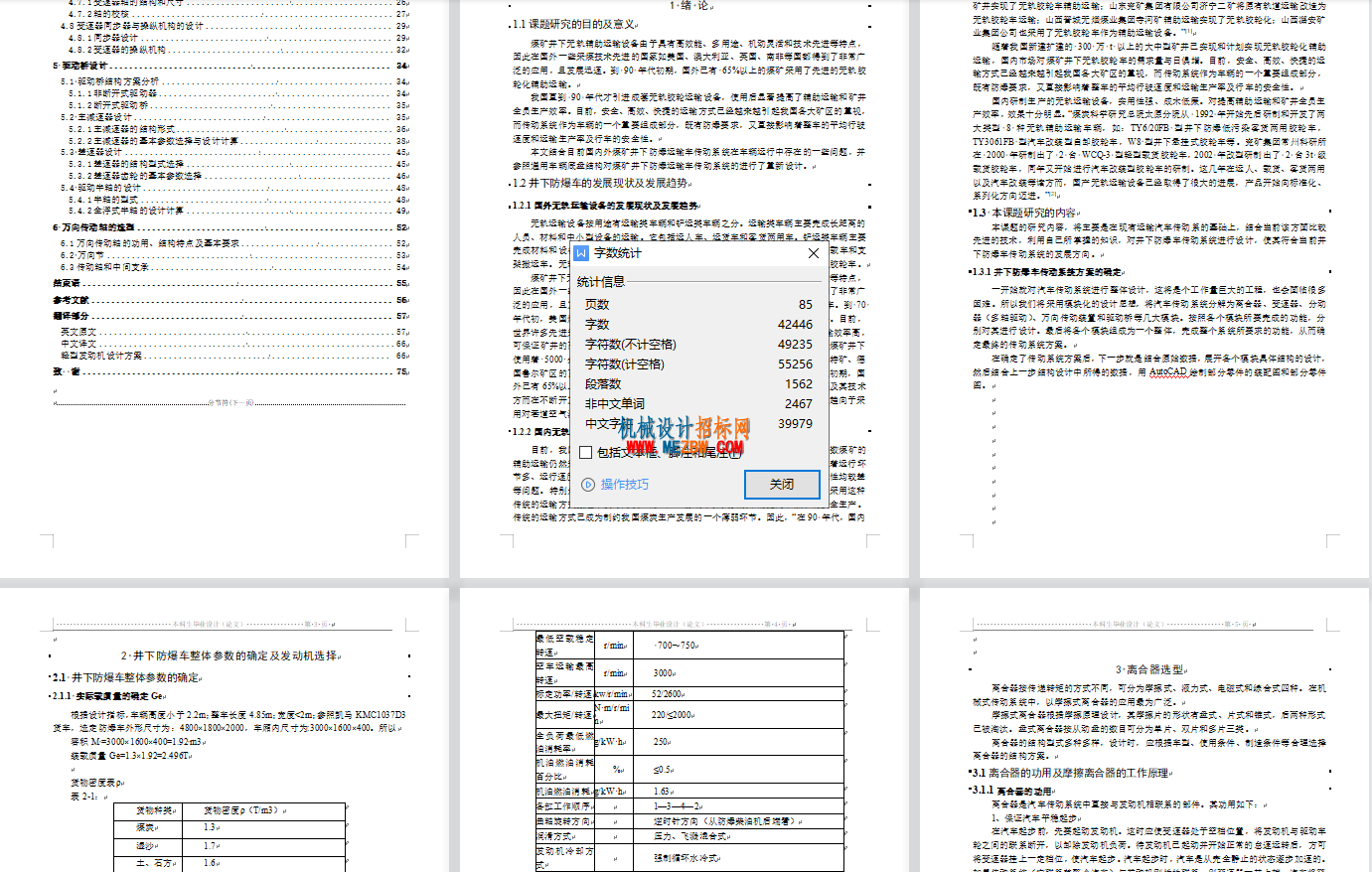Click the value 39979 in the dialog
The width and height of the screenshot is (1372, 872).
[x=795, y=424]
